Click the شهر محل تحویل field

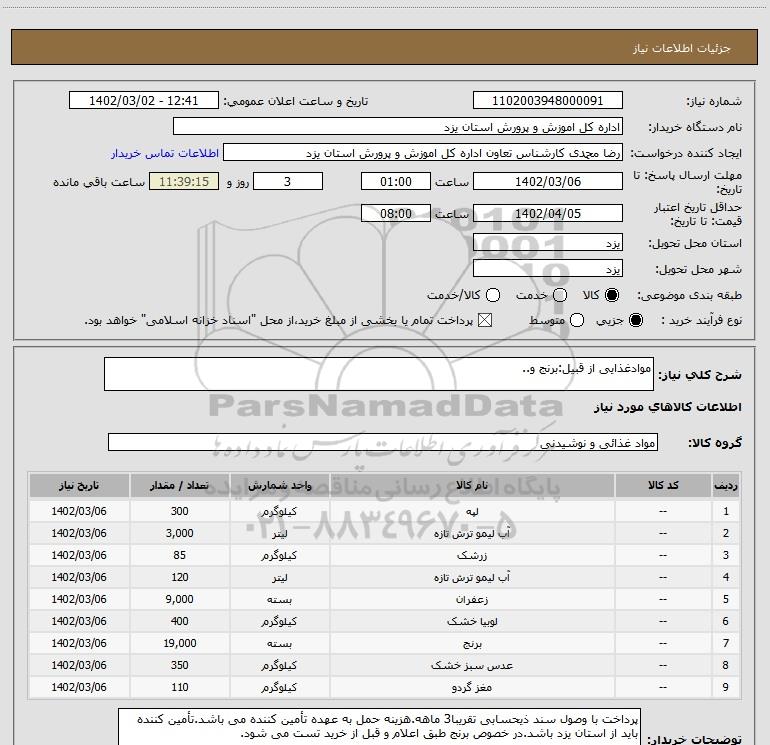(548, 268)
